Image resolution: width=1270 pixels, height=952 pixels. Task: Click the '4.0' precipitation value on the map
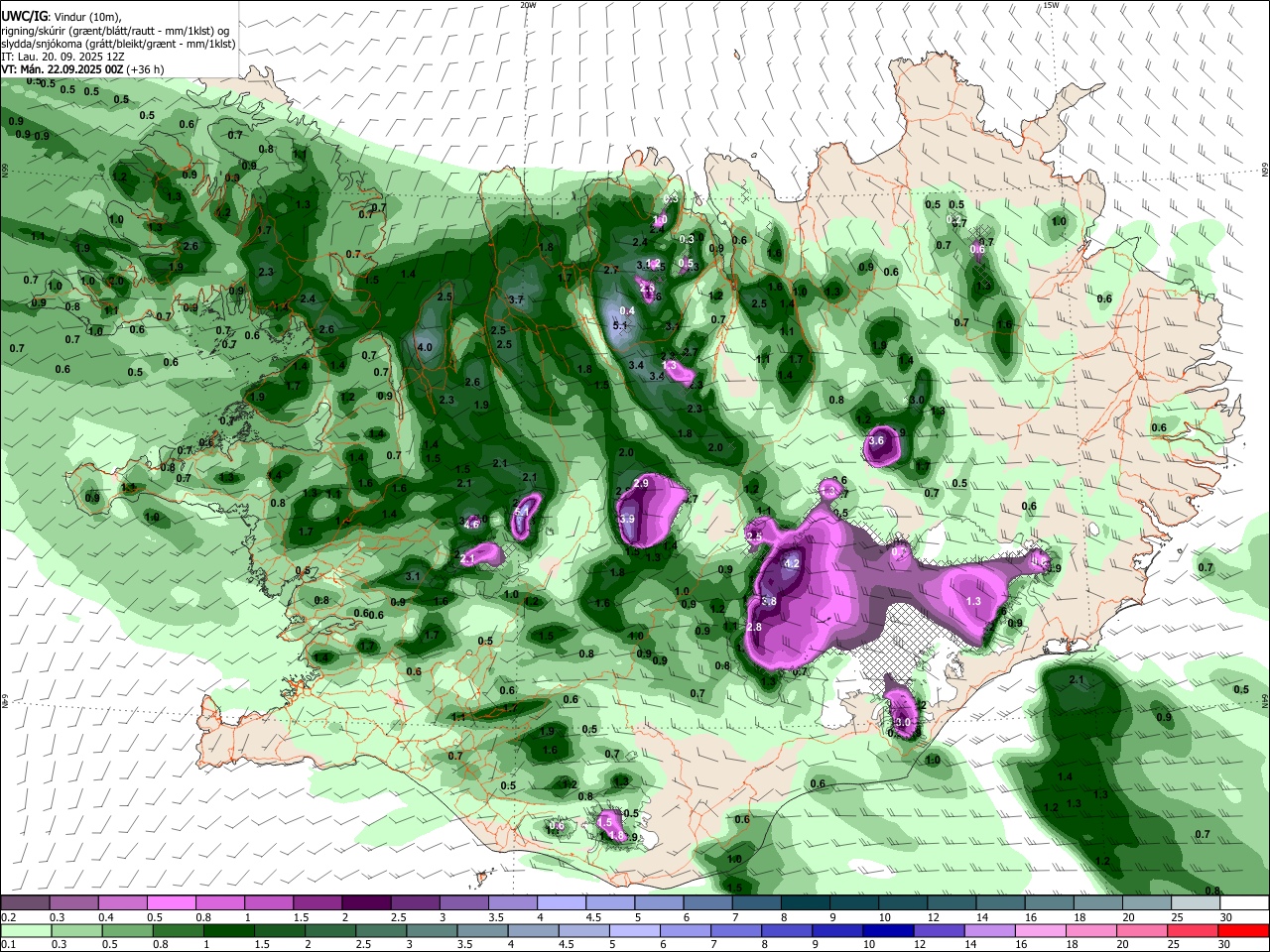pos(425,347)
